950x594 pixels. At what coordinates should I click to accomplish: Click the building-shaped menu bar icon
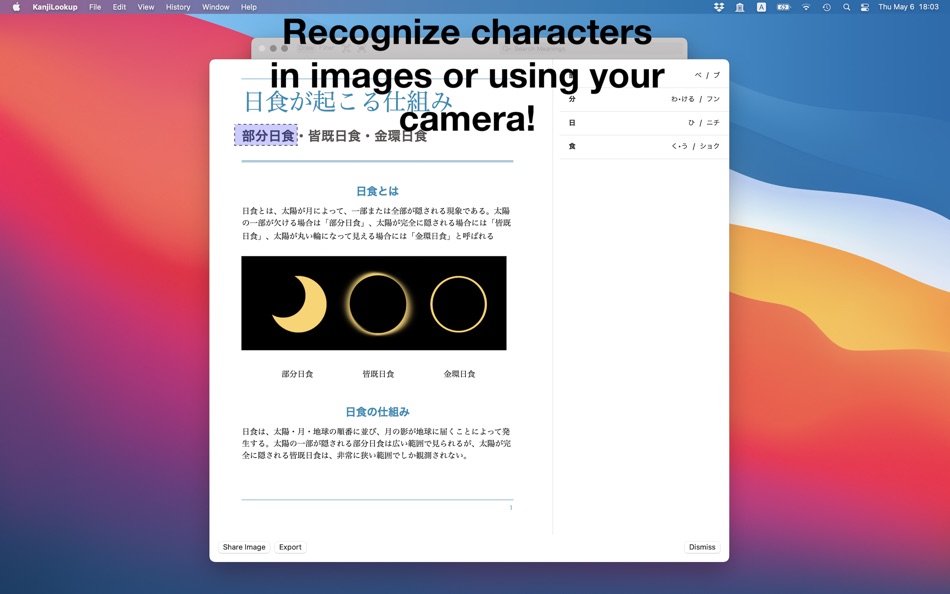[740, 7]
